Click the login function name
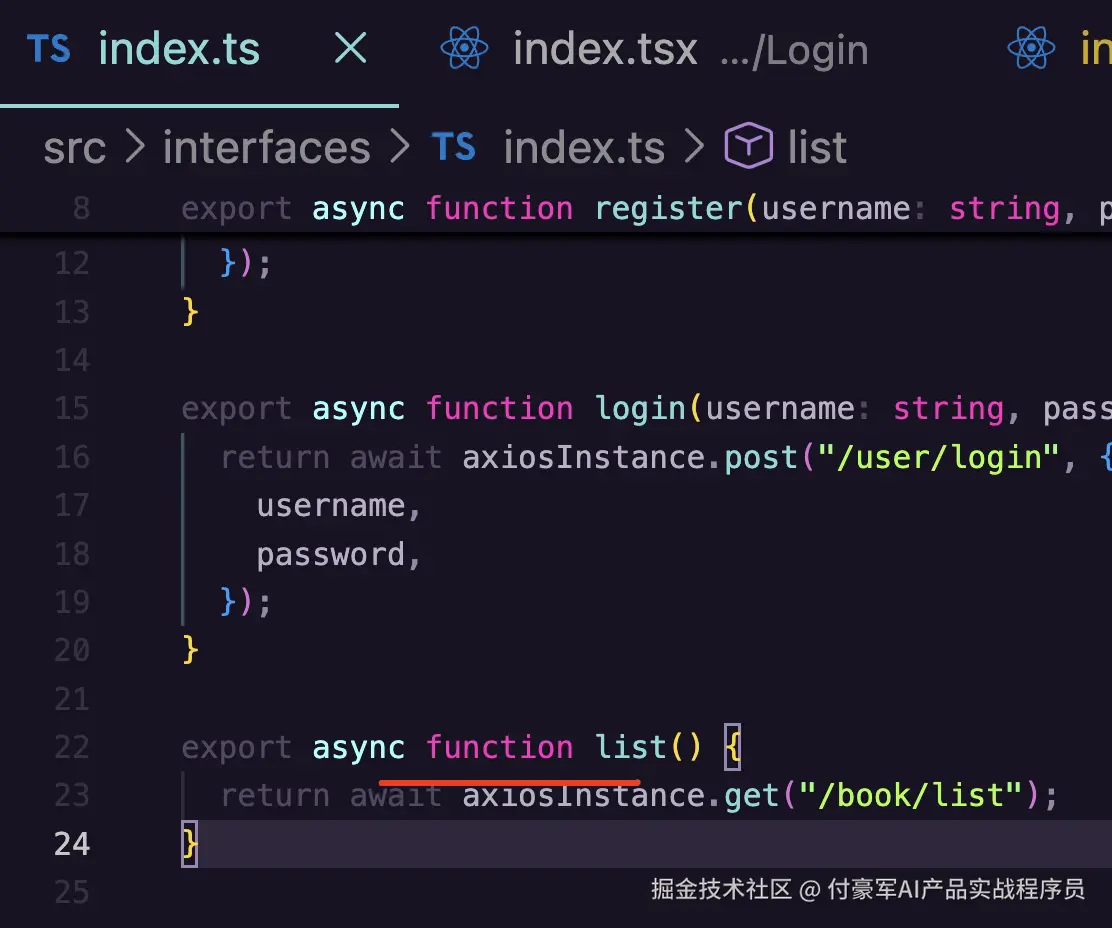 click(x=640, y=409)
